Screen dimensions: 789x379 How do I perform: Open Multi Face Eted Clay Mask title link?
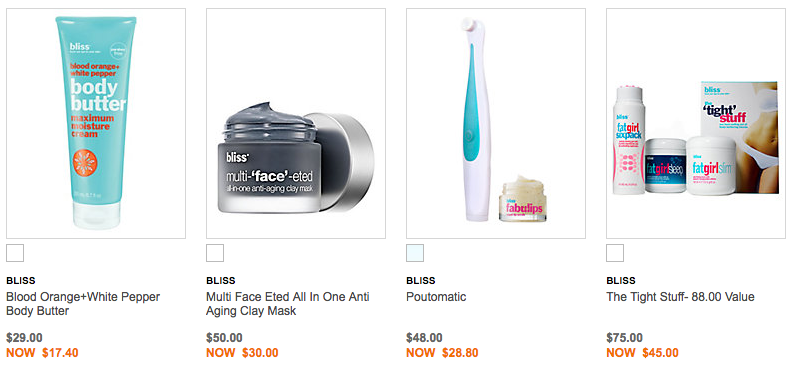pos(288,304)
